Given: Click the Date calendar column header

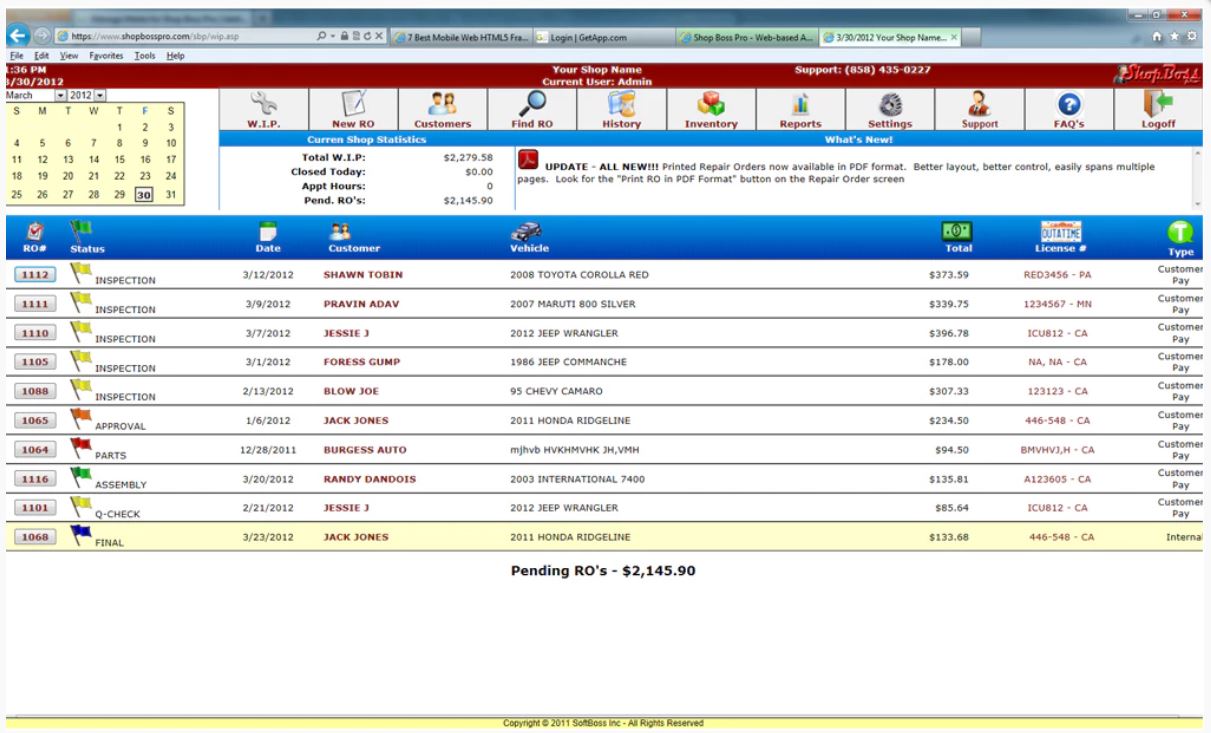Looking at the screenshot, I should pos(267,231).
